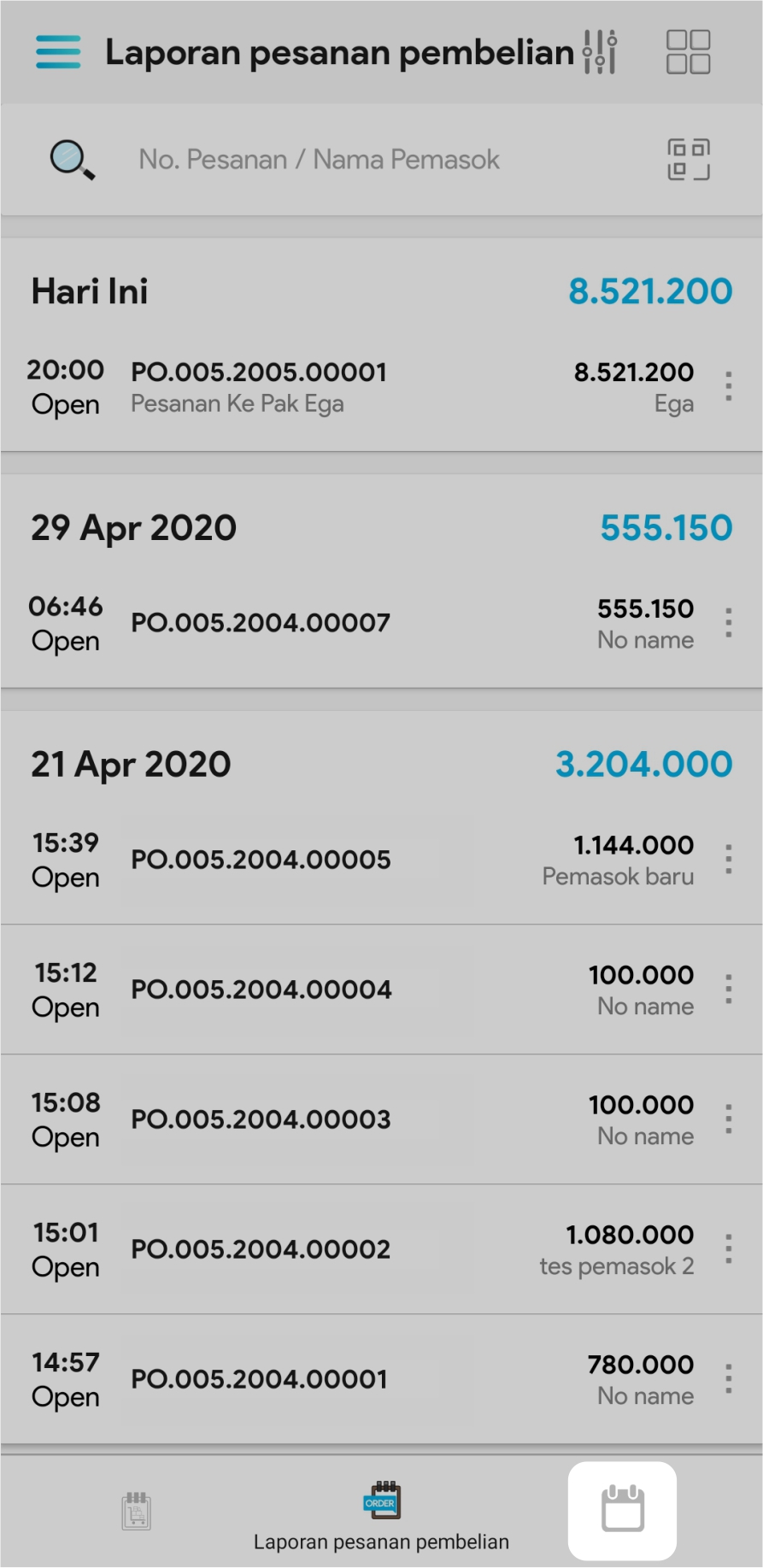The width and height of the screenshot is (763, 1568).
Task: Open options for order PO.005.2004.00007
Action: coord(728,623)
